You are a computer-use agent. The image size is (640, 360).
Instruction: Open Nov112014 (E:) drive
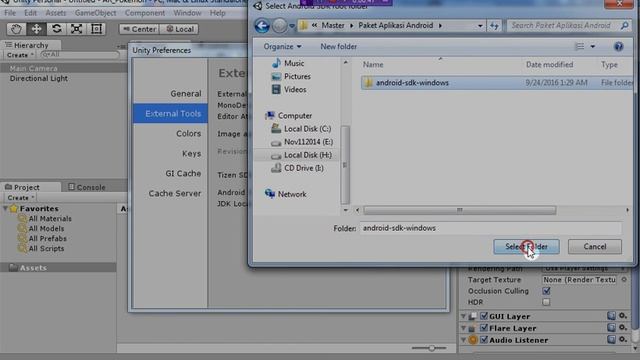pos(308,142)
